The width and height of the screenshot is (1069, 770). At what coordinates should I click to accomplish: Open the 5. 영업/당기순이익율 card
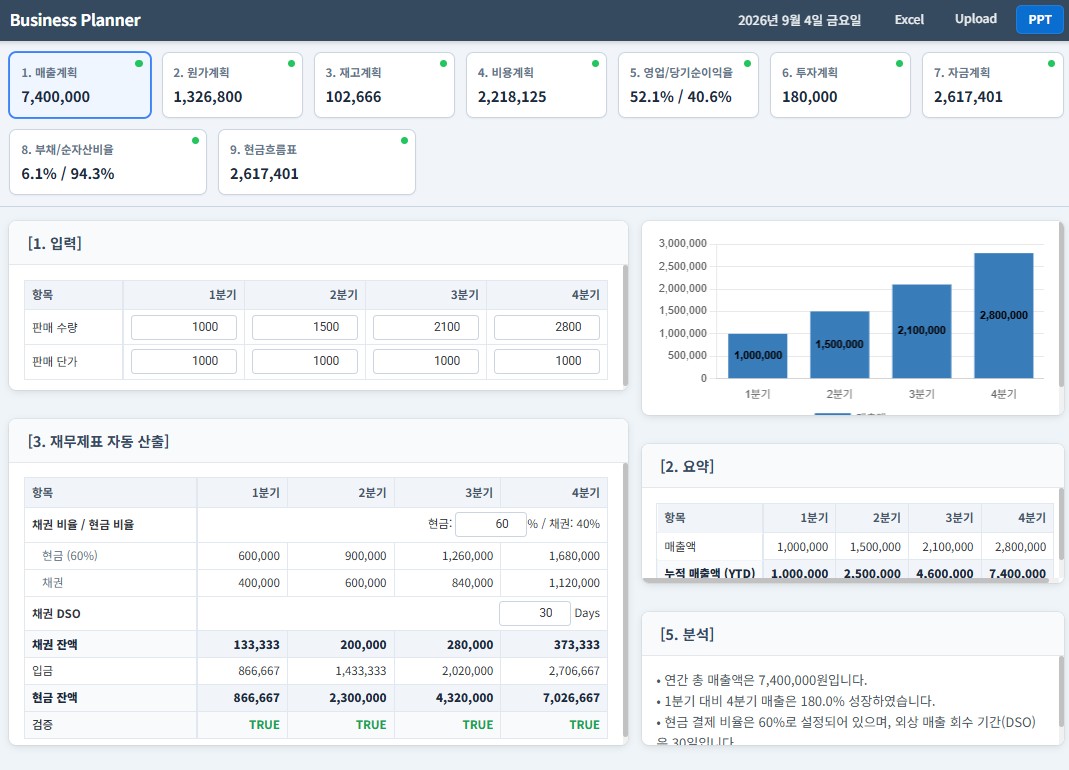[x=688, y=85]
